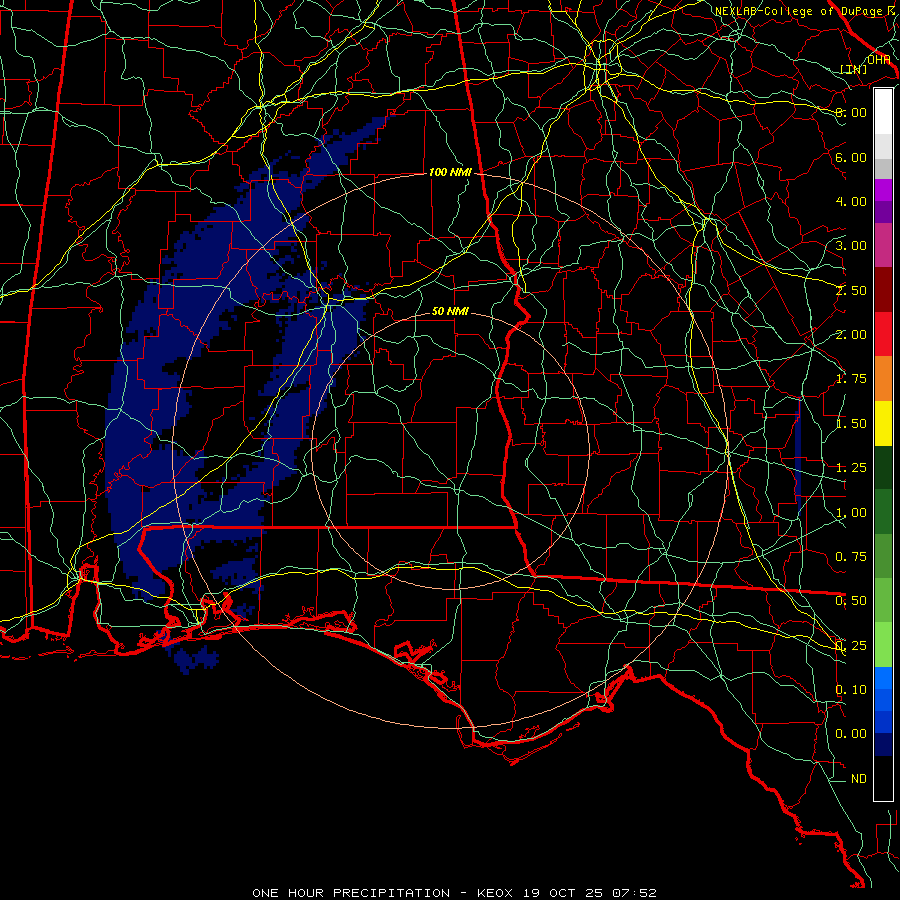Click the 1.75 legend value
Image resolution: width=900 pixels, height=900 pixels.
pos(851,379)
